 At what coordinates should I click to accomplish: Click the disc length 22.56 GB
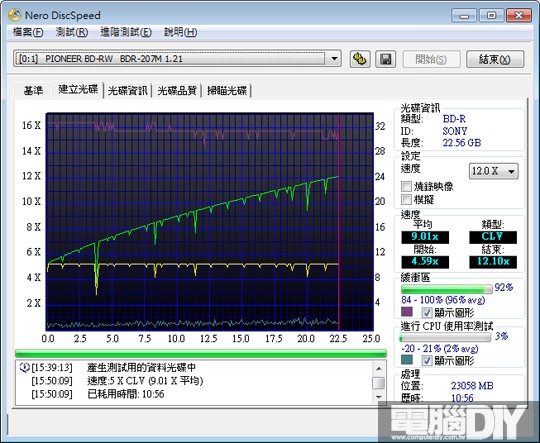click(x=461, y=143)
